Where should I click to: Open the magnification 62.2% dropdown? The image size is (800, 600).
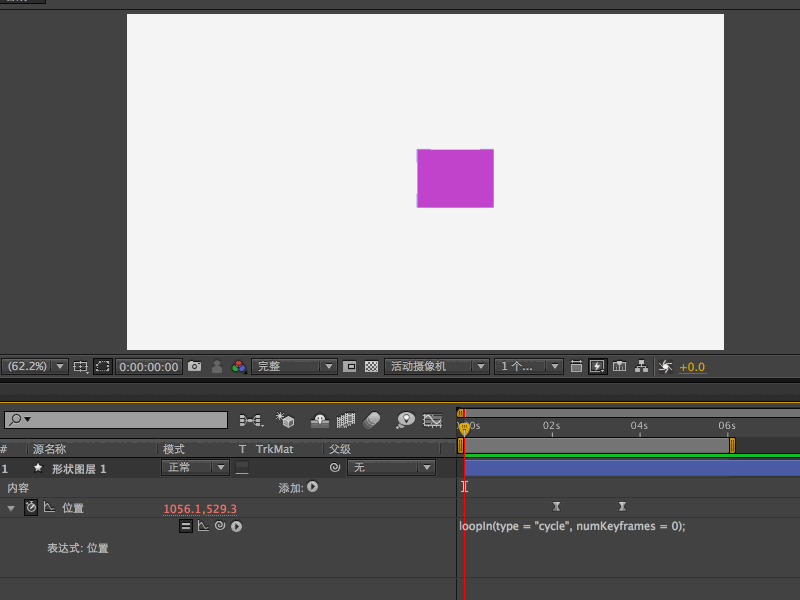[x=35, y=366]
